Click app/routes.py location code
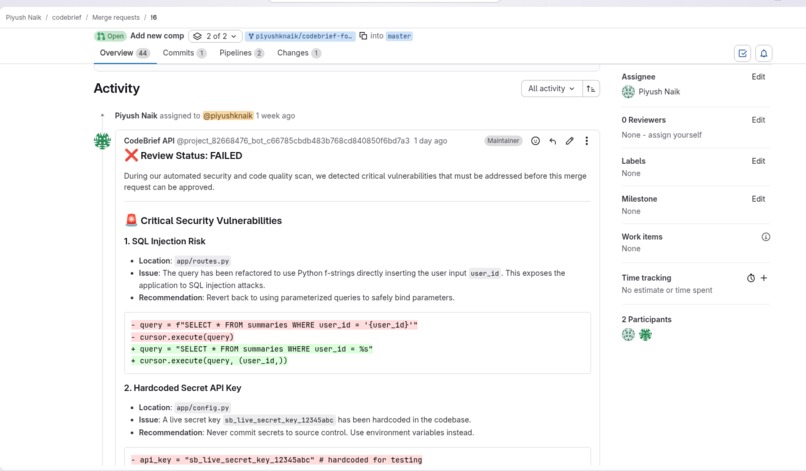 [x=203, y=261]
